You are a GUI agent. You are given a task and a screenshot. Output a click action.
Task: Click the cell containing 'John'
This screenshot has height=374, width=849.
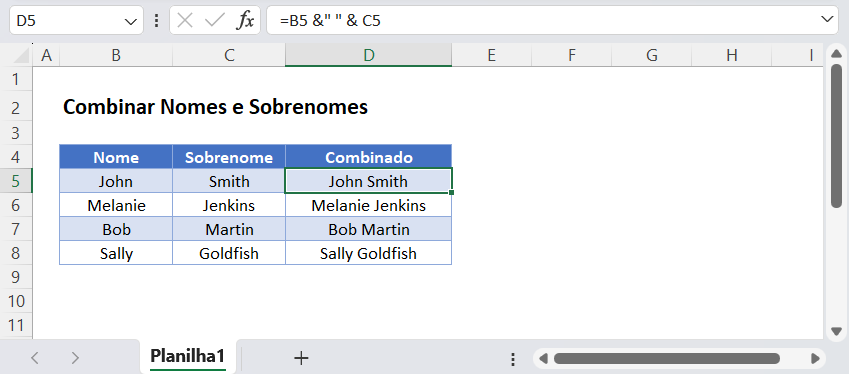point(116,181)
